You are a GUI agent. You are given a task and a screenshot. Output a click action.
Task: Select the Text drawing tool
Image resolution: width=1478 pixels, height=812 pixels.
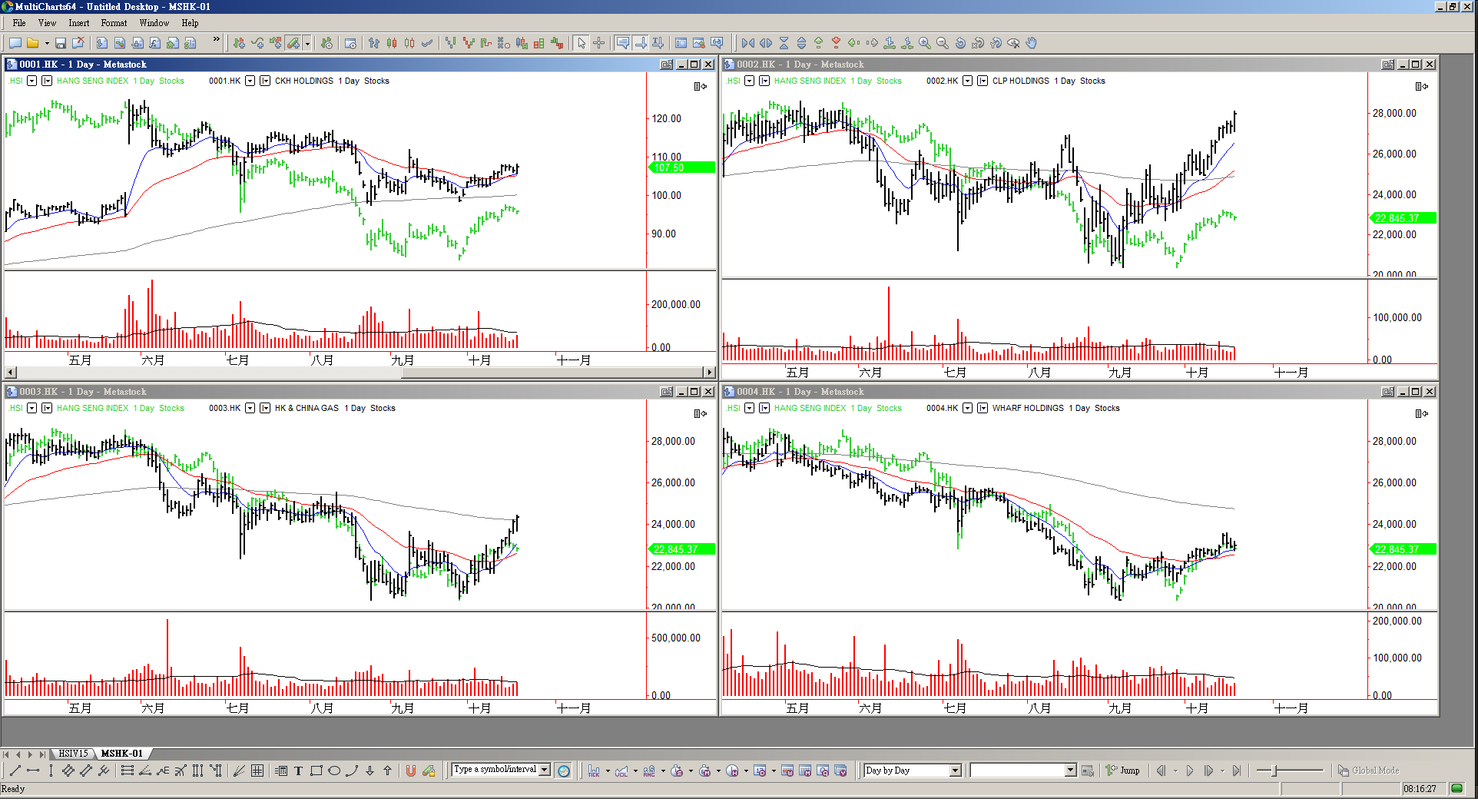(x=298, y=771)
